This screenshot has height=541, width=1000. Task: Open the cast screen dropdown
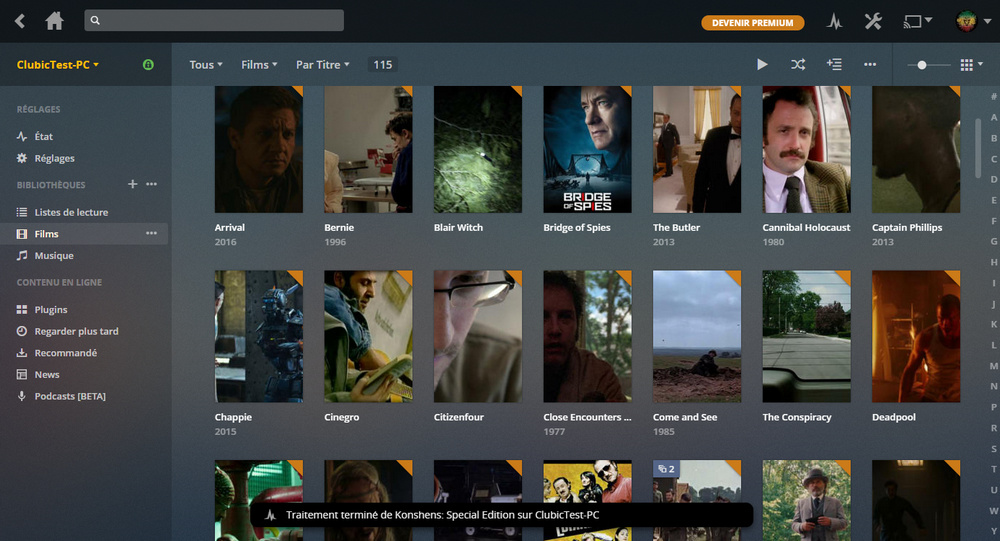916,21
